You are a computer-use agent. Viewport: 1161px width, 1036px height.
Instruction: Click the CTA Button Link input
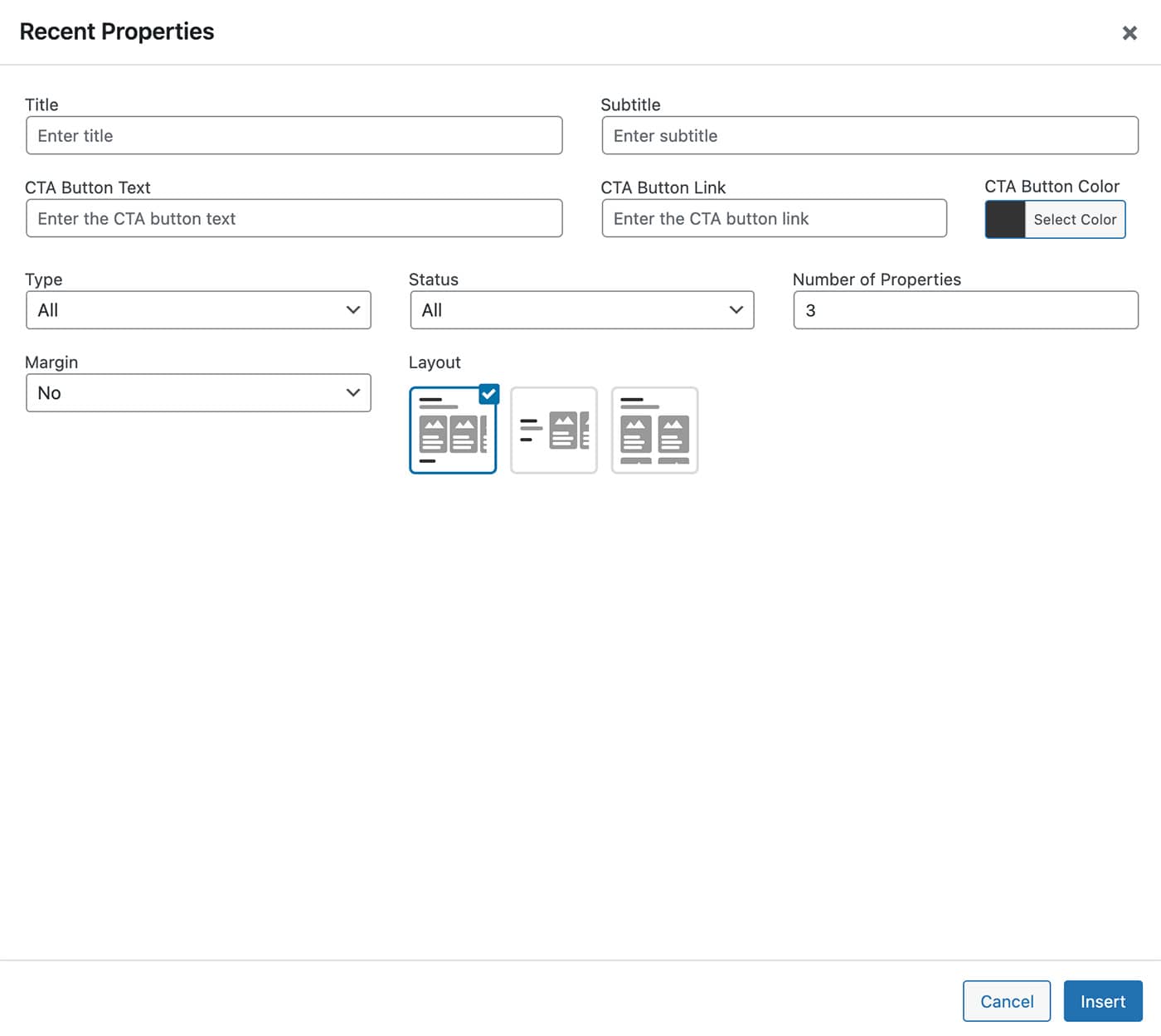[x=774, y=219]
